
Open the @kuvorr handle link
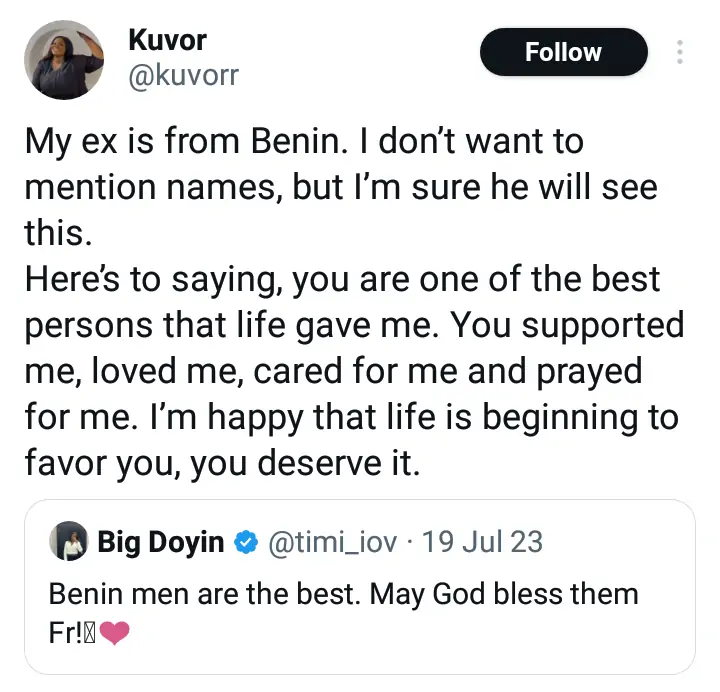pos(184,75)
